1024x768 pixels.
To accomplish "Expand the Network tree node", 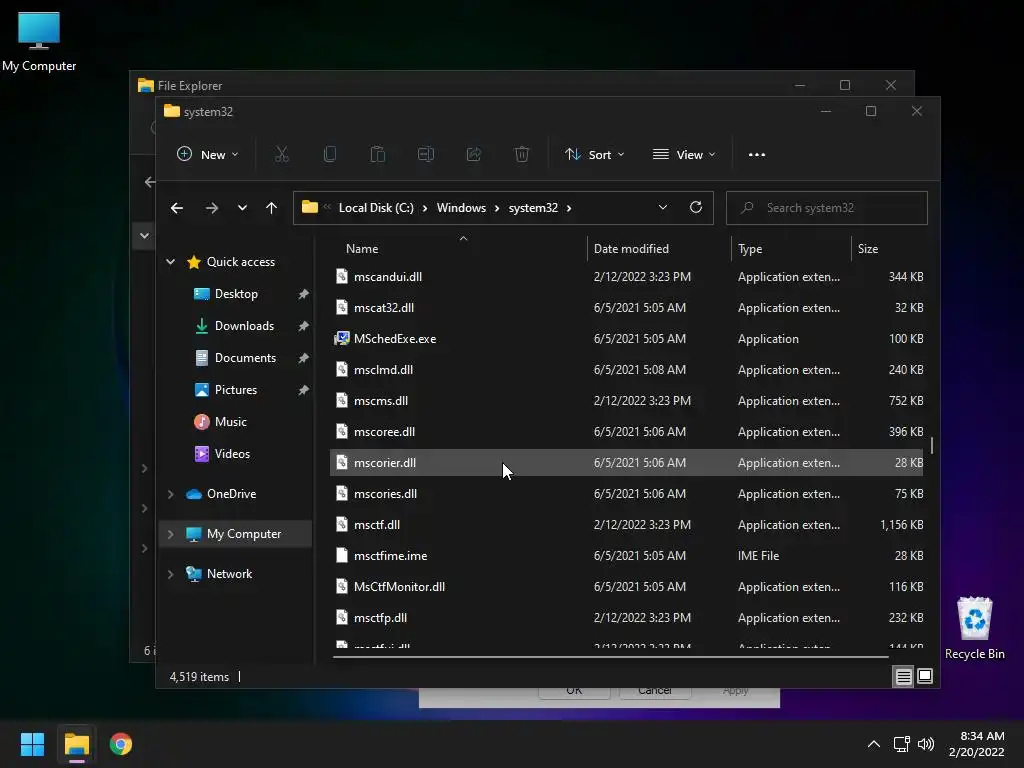I will (x=170, y=574).
